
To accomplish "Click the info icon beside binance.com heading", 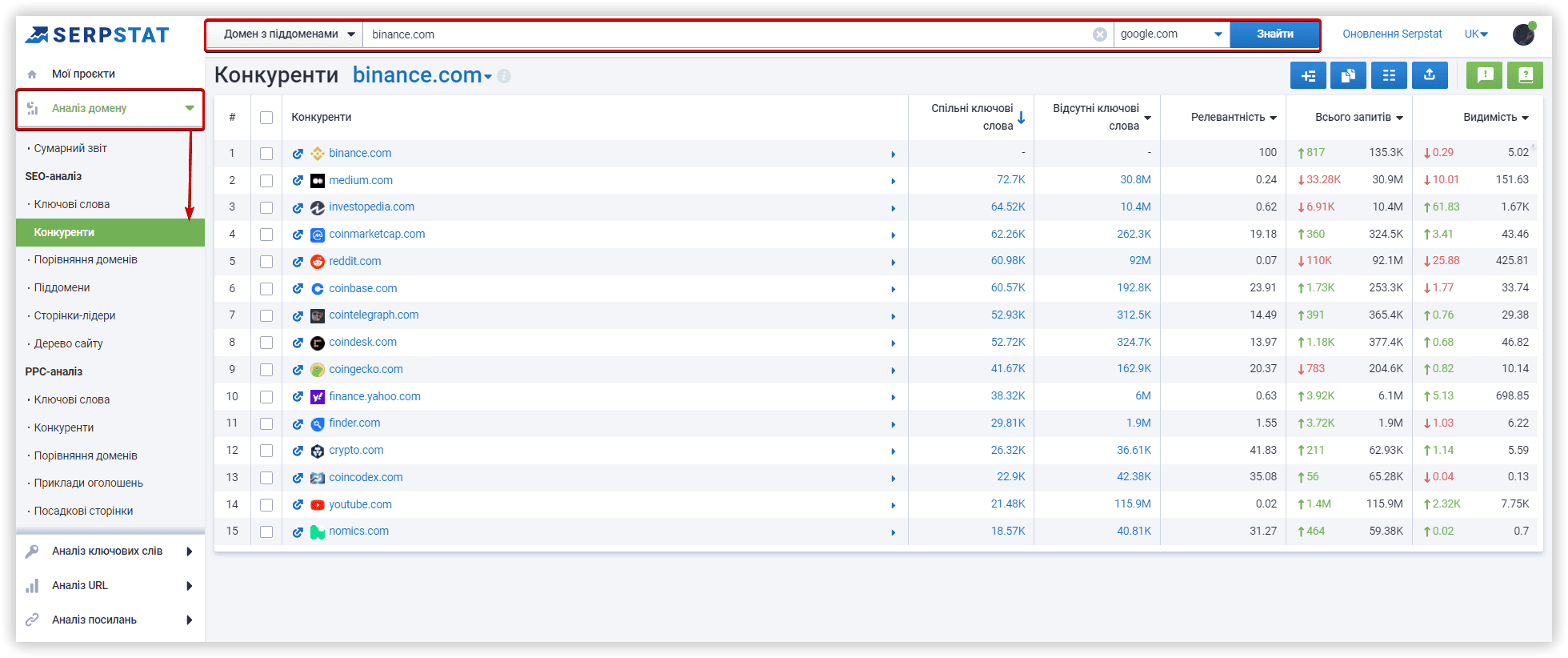I will tap(504, 76).
